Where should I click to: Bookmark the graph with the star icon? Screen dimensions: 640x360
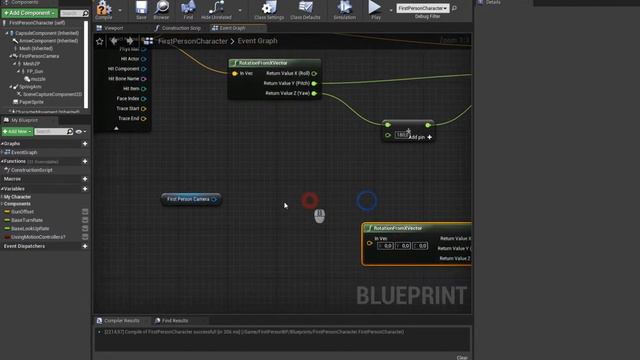[x=100, y=41]
